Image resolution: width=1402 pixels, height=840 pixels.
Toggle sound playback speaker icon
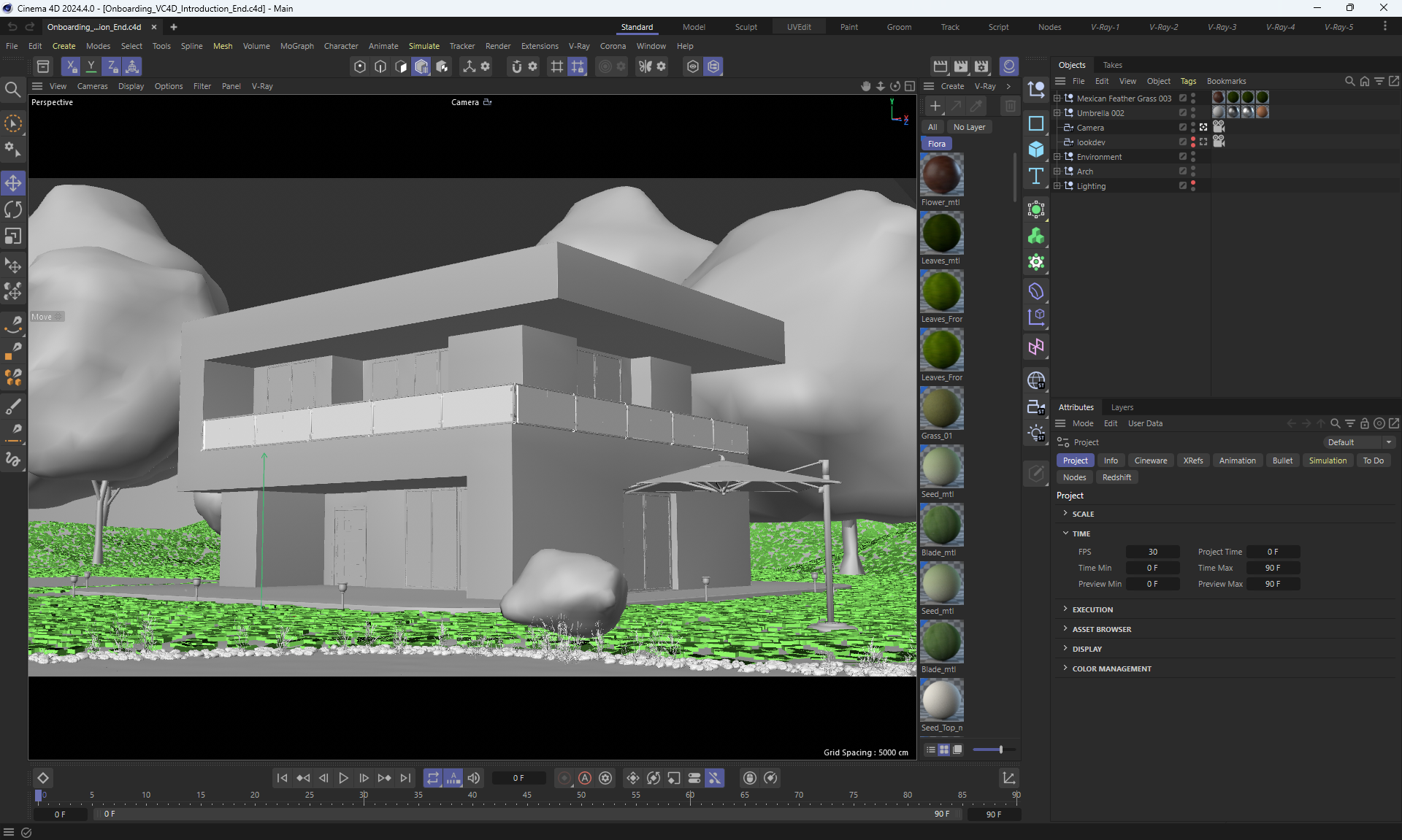474,778
